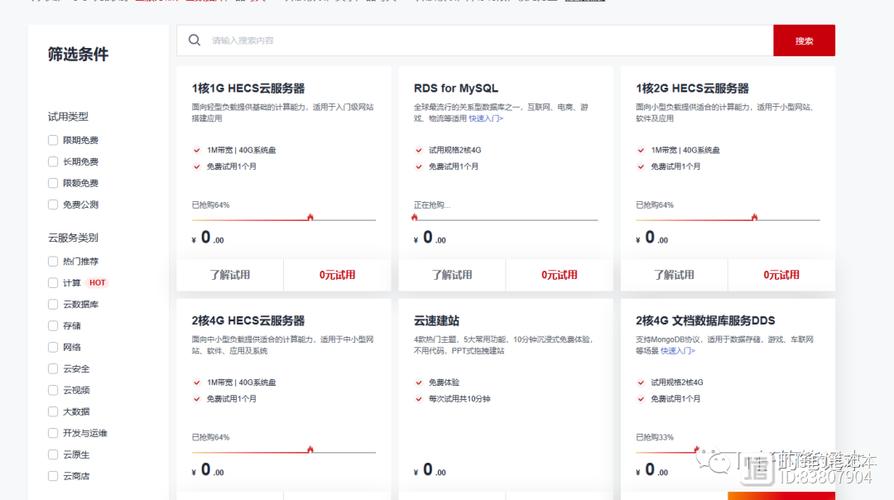894x500 pixels.
Task: Click the 已抢购64% progress bar on 1核2G card
Action: tap(728, 219)
